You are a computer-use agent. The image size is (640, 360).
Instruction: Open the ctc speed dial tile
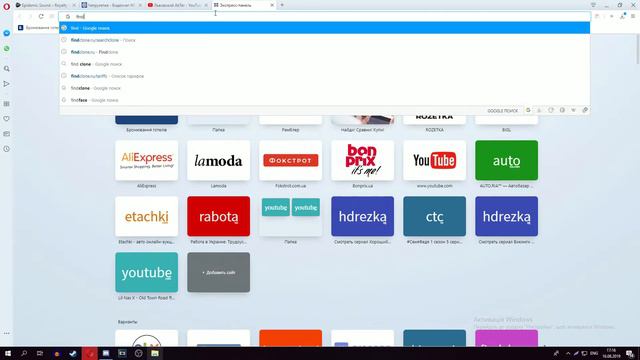tap(434, 216)
